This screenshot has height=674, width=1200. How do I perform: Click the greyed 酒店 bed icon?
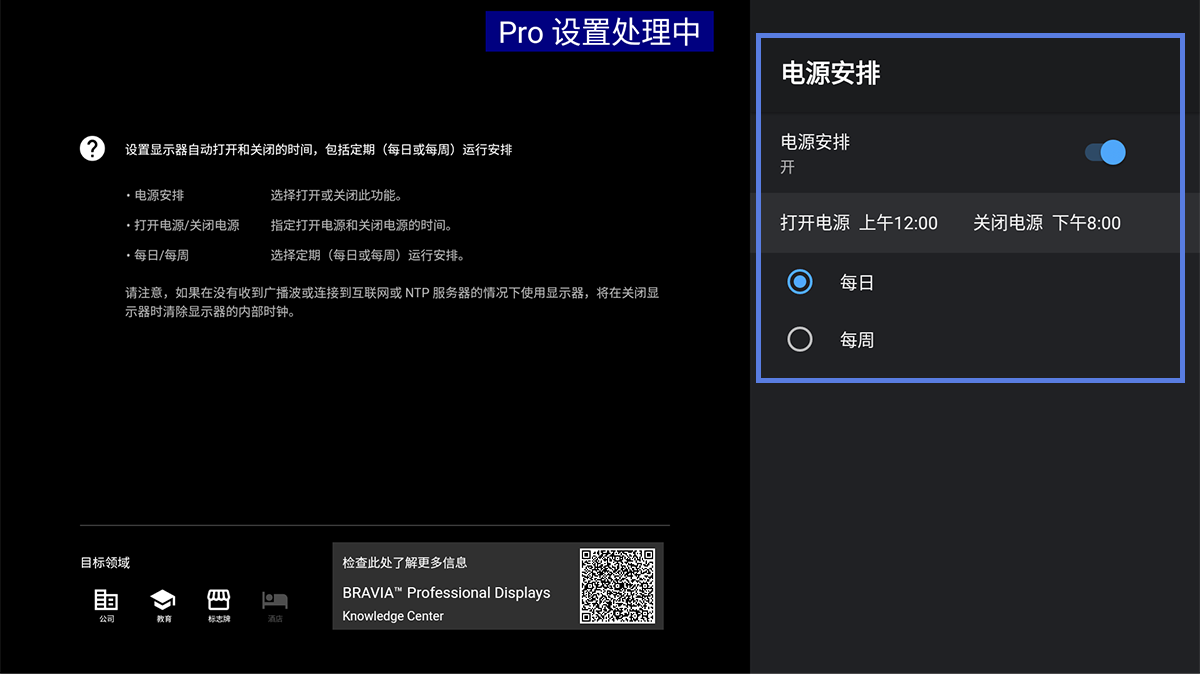pos(274,600)
